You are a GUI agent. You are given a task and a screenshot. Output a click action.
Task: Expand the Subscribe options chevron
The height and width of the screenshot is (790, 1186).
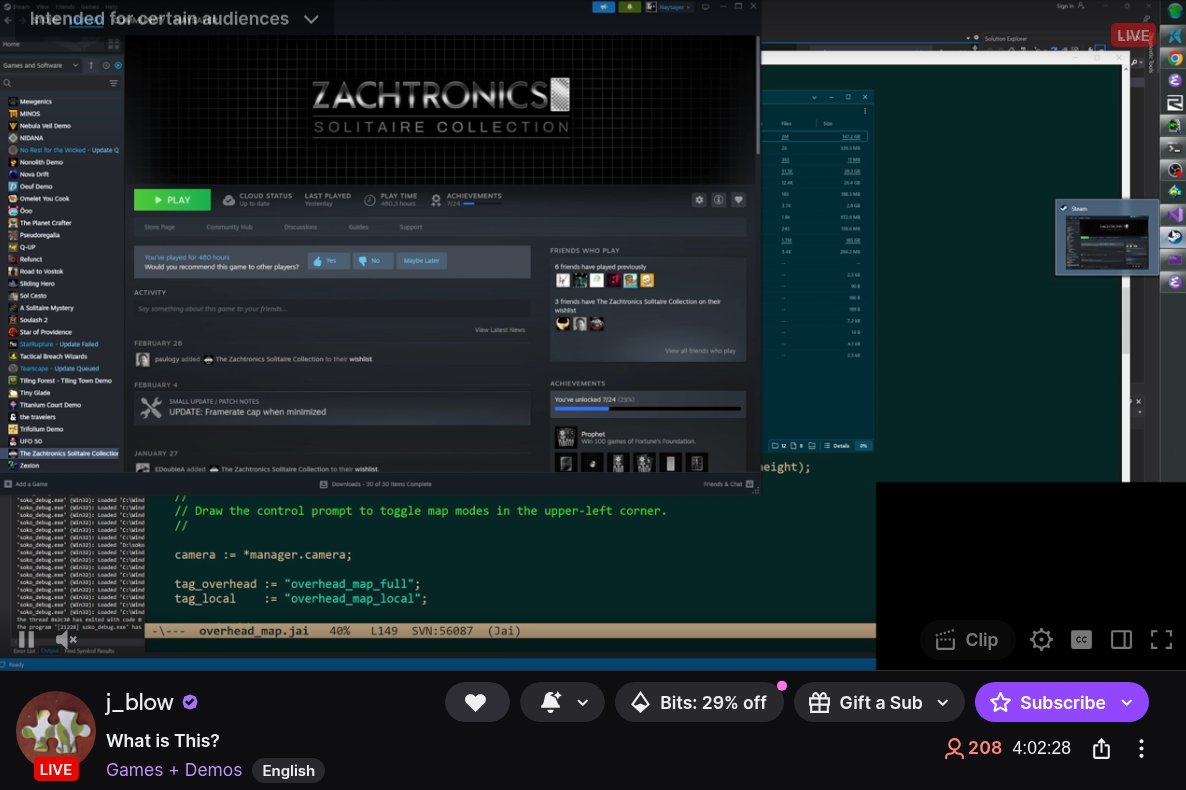pyautogui.click(x=1127, y=702)
